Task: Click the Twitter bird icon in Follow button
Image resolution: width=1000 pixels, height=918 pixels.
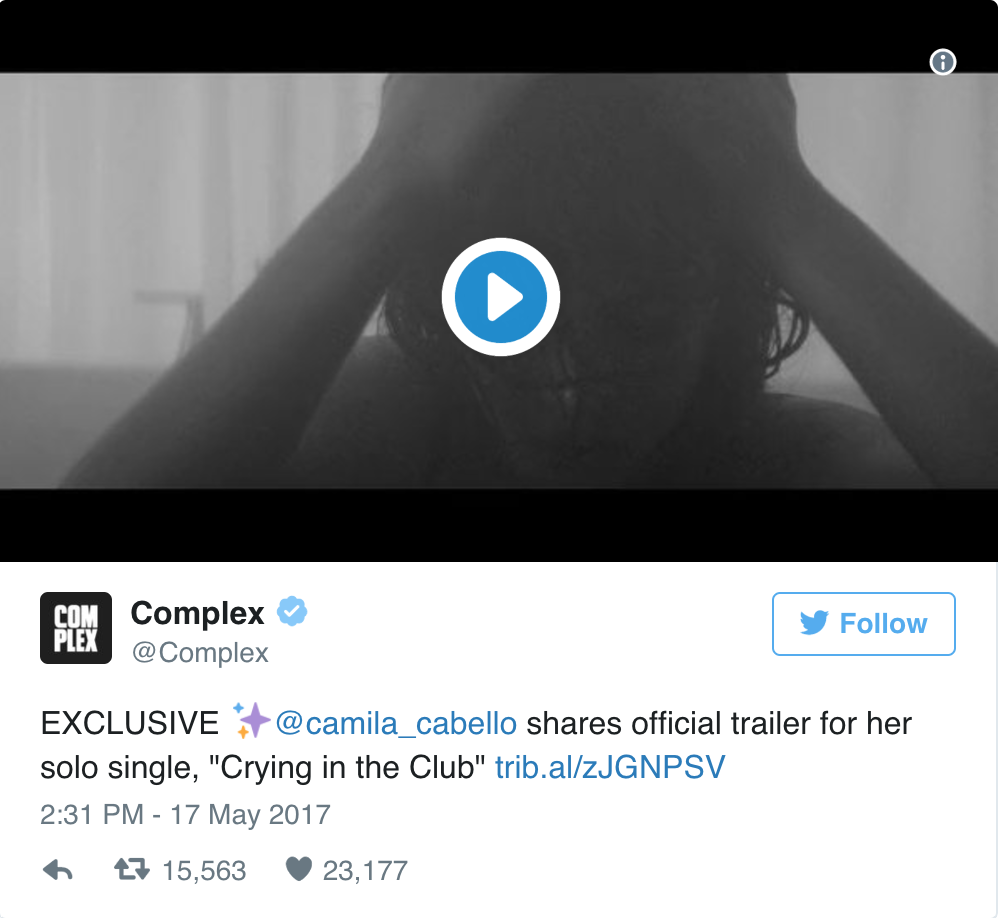Action: pyautogui.click(x=814, y=623)
